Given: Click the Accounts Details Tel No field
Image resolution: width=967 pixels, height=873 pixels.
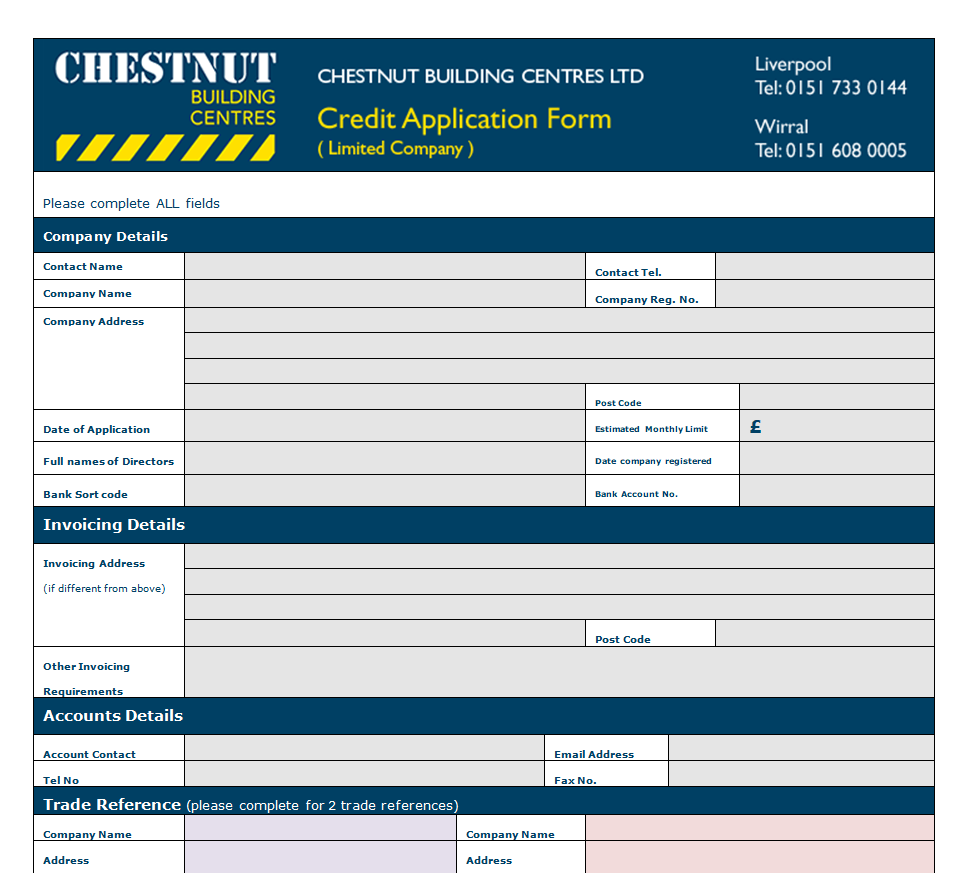Looking at the screenshot, I should tap(364, 774).
